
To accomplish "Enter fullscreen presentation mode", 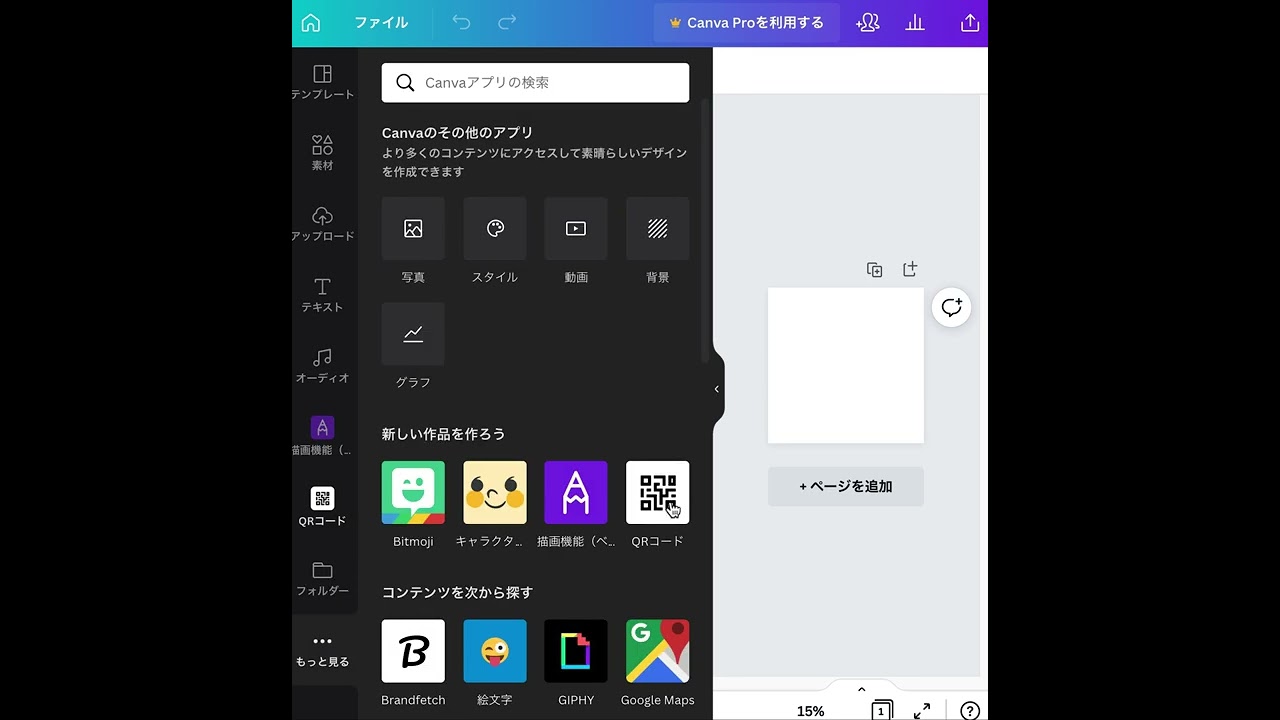I will [x=922, y=710].
